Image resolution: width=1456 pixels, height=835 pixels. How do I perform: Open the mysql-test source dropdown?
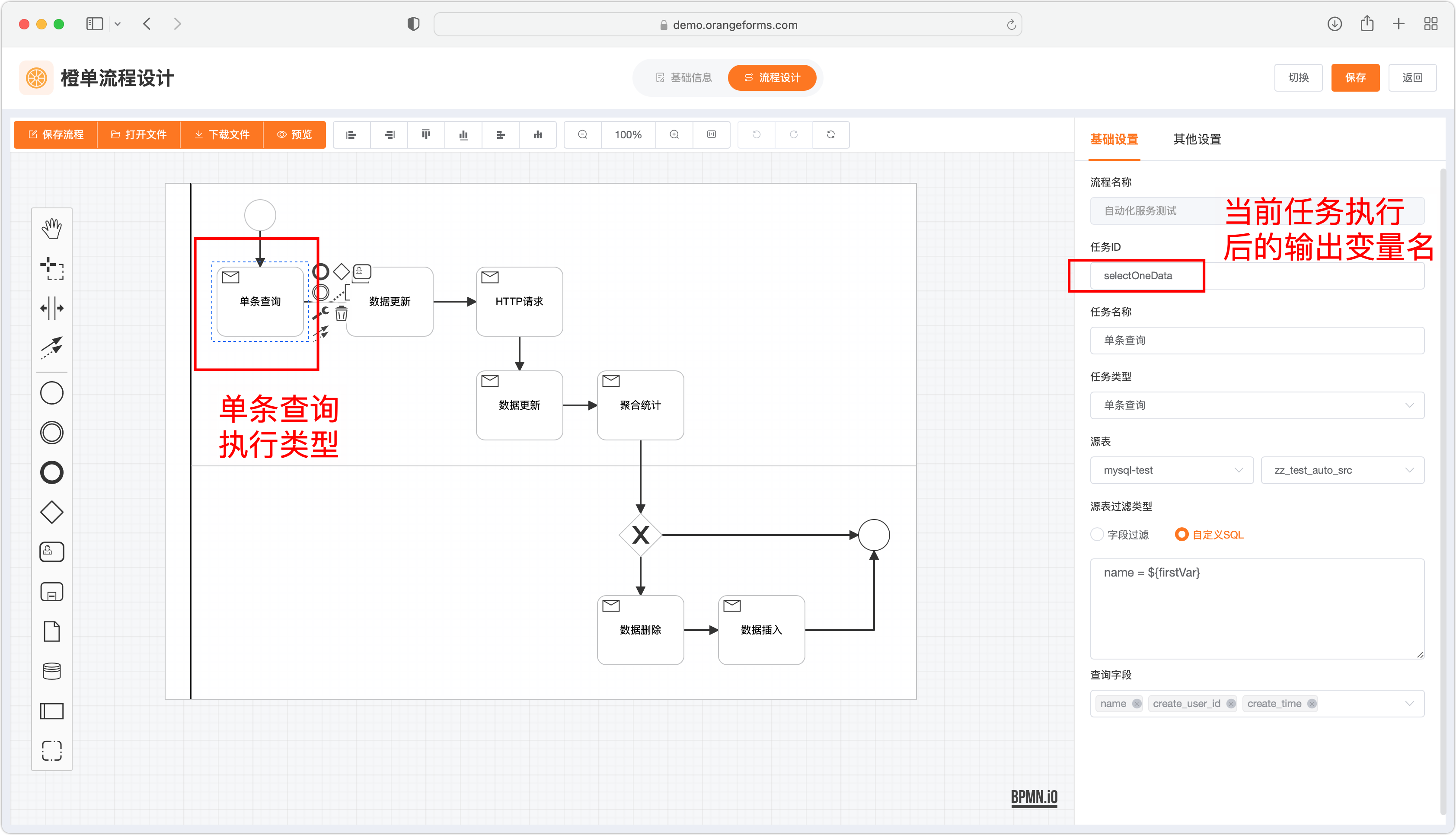(x=1172, y=470)
